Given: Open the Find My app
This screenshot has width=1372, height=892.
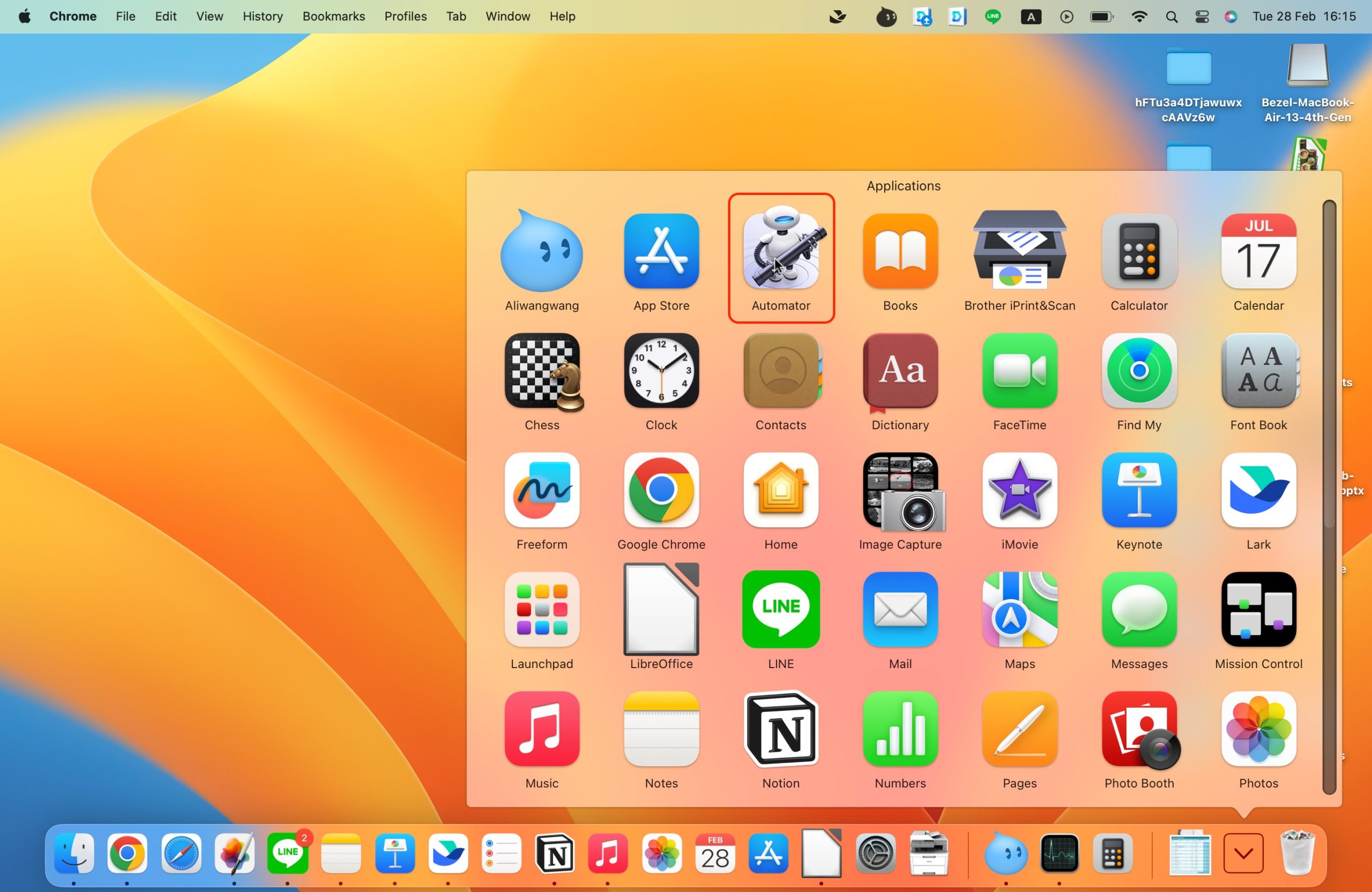Looking at the screenshot, I should coord(1138,372).
